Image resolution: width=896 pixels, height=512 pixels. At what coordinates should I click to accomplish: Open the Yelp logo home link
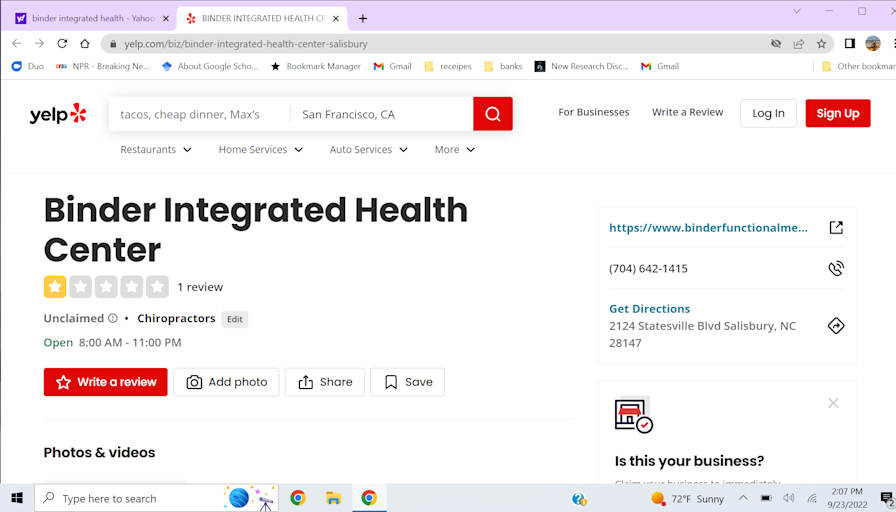(x=58, y=114)
